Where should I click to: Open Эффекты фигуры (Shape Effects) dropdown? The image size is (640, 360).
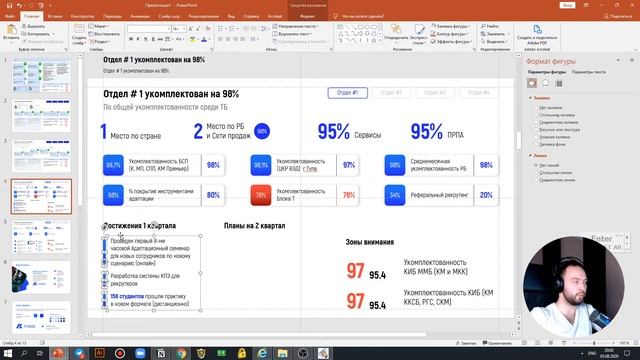[x=451, y=42]
